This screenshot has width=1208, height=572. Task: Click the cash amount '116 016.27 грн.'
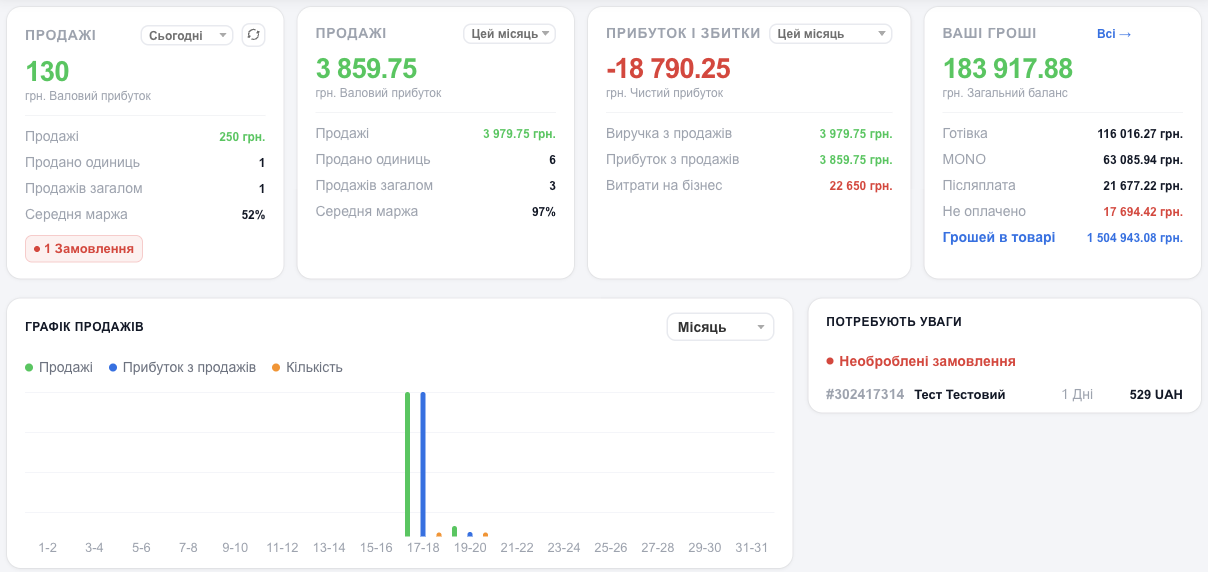(1140, 134)
